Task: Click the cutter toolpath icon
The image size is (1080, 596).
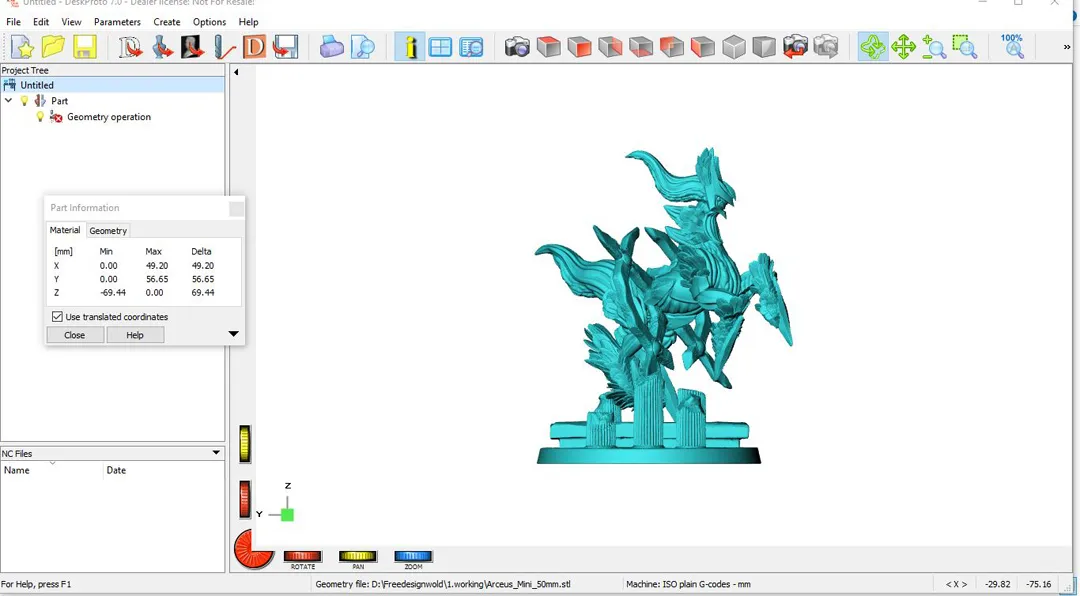Action: (223, 47)
